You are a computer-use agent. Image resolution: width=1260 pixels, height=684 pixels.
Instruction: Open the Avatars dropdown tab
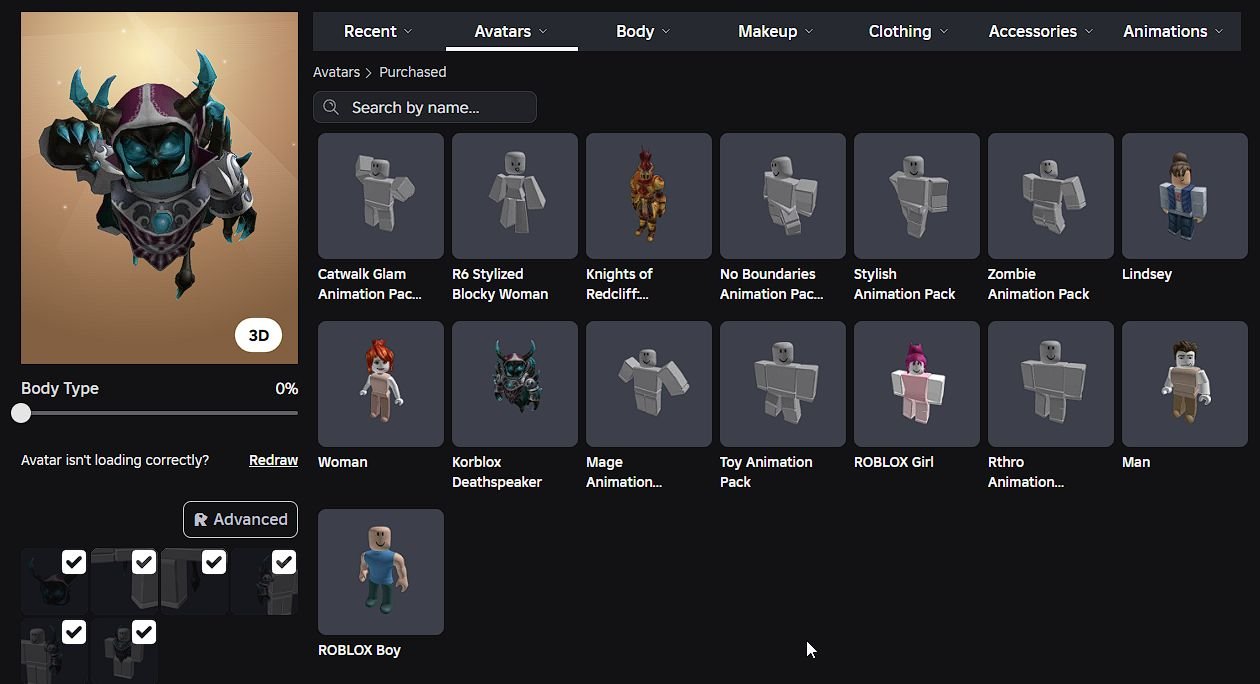pyautogui.click(x=511, y=31)
